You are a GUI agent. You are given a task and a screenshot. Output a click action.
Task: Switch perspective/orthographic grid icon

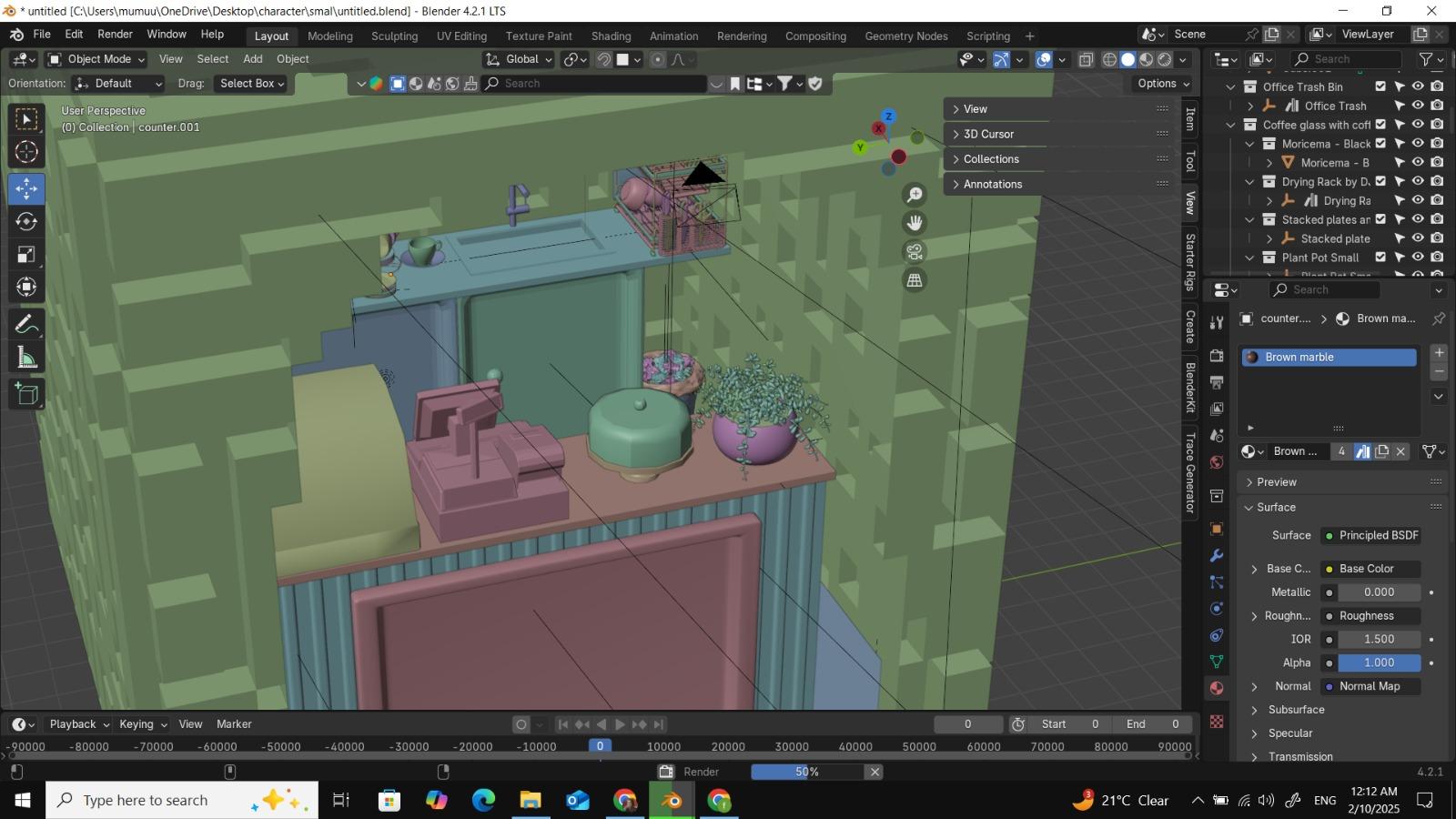[x=915, y=280]
